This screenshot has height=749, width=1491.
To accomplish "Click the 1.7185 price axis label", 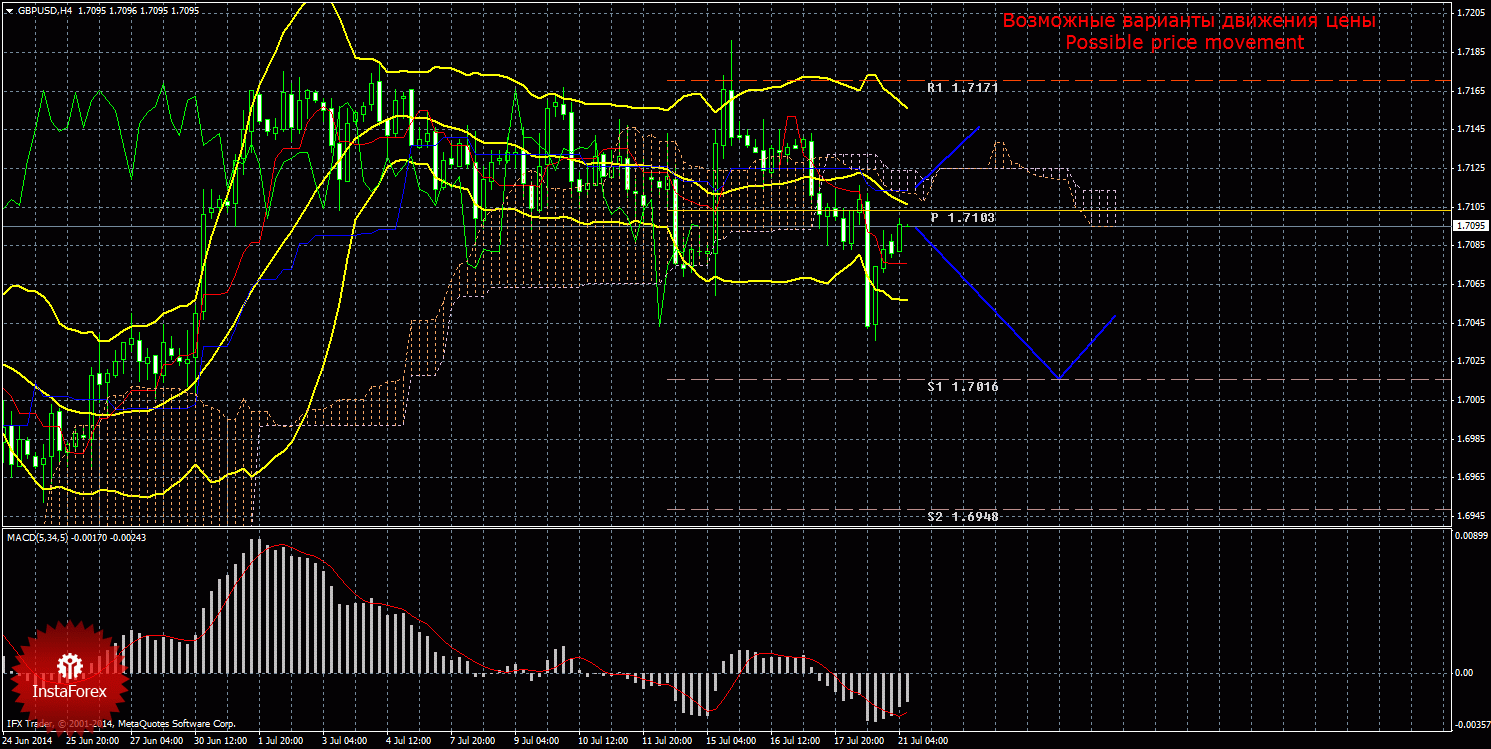I will pos(1470,52).
